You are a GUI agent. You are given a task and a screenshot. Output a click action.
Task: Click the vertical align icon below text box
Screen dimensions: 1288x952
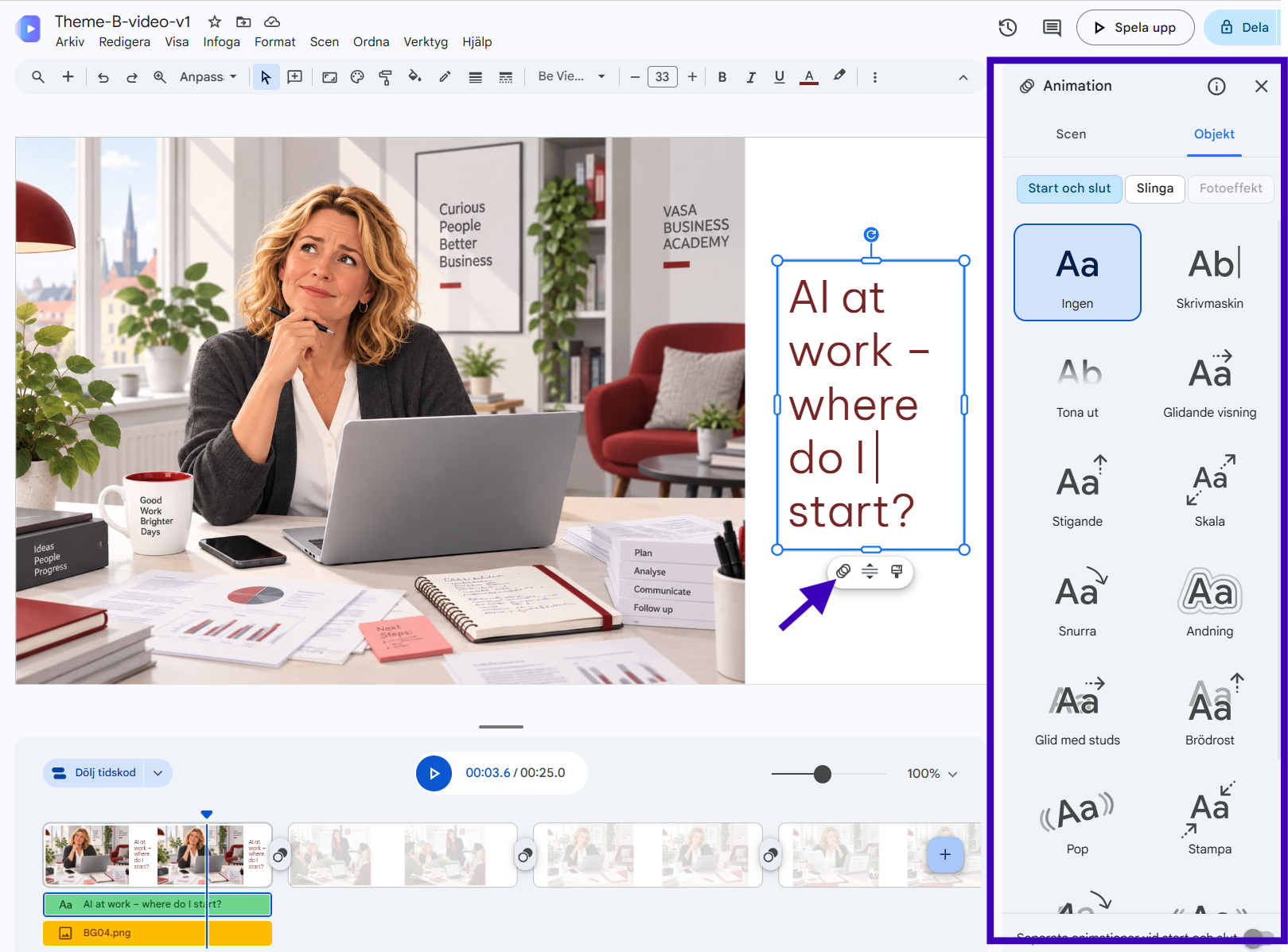pos(870,571)
